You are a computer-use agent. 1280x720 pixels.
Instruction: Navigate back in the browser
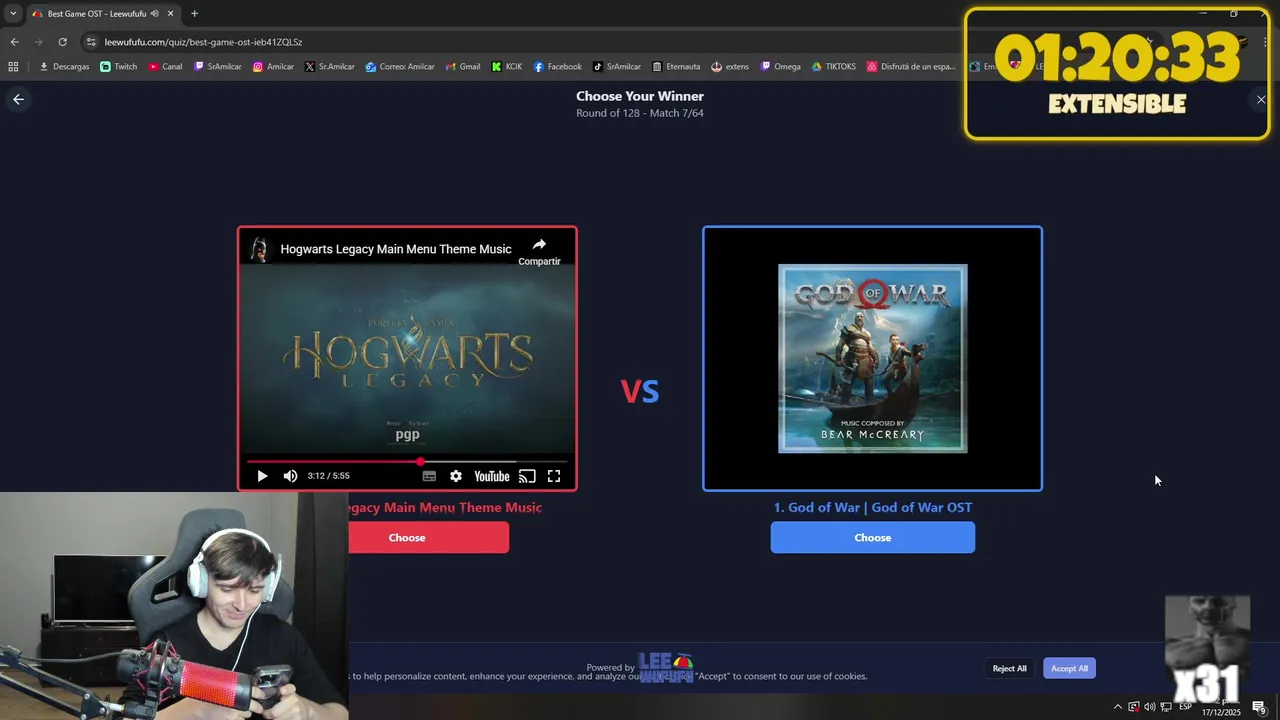click(x=14, y=42)
